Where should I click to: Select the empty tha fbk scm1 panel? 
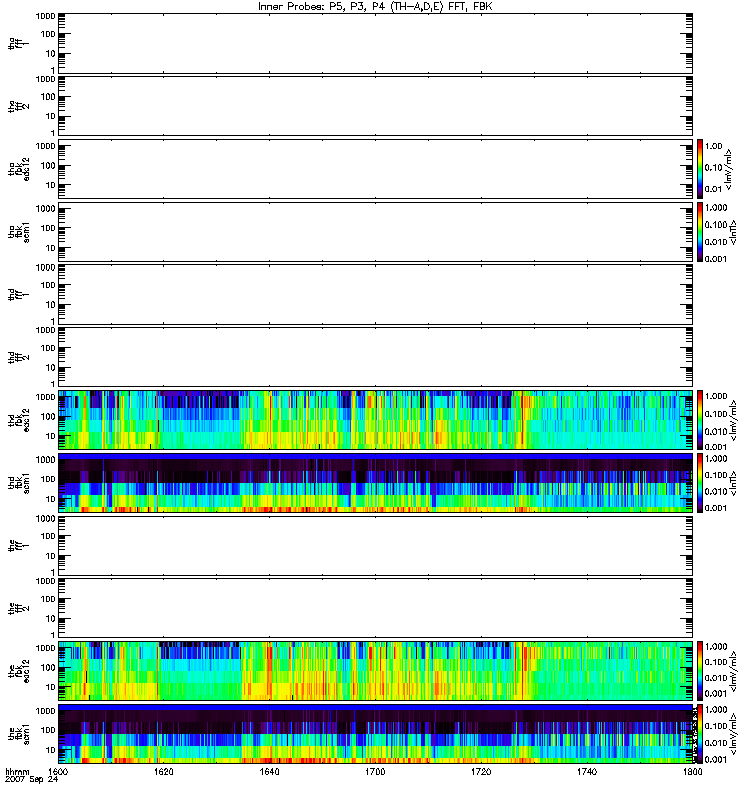[376, 232]
